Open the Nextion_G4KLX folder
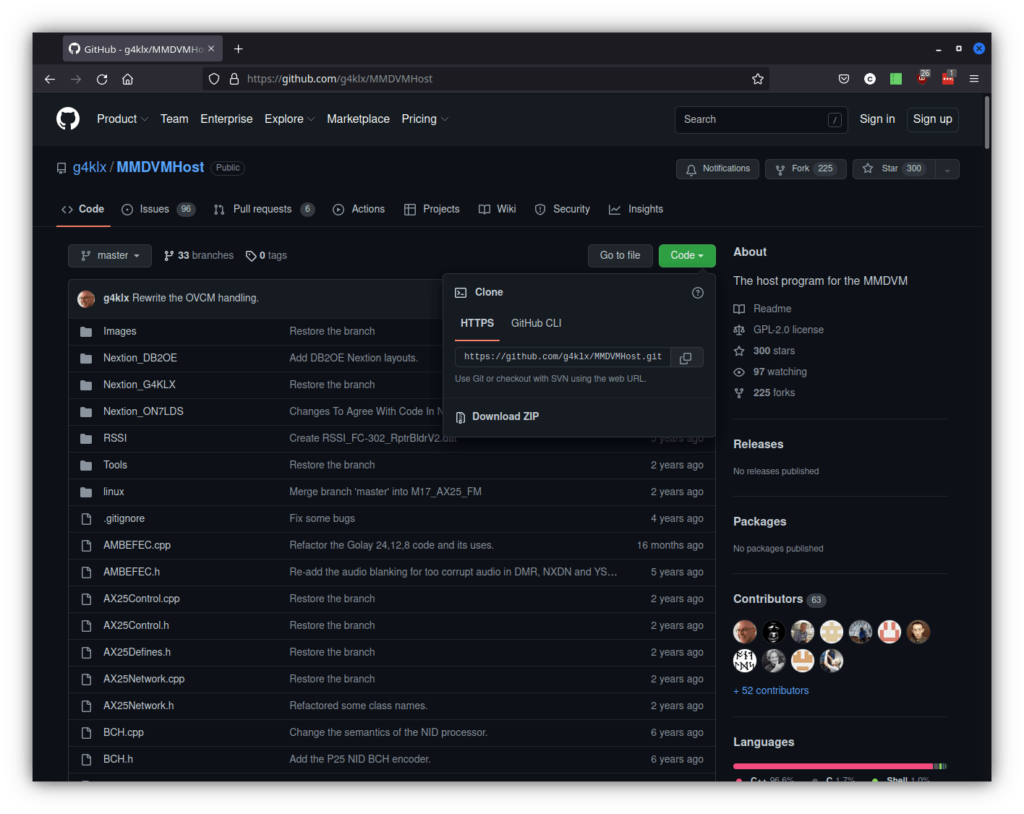This screenshot has height=814, width=1024. 139,385
